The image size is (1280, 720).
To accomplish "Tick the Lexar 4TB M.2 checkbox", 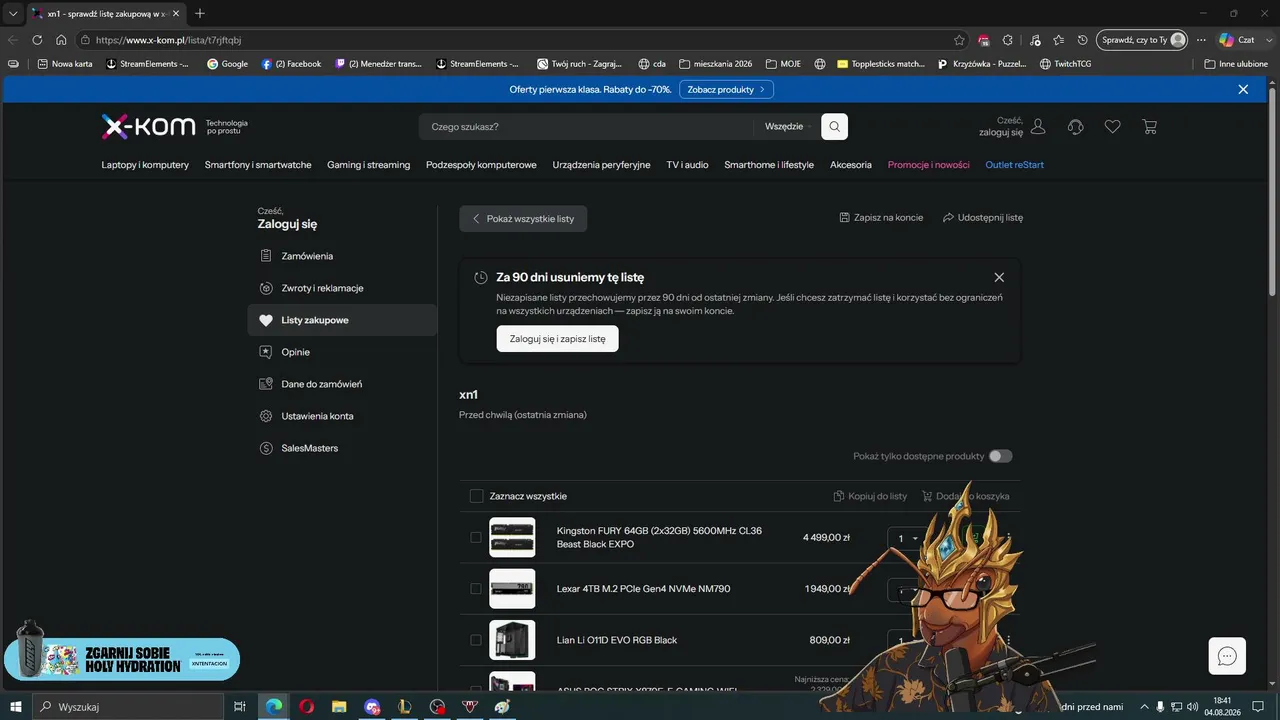I will (x=476, y=589).
